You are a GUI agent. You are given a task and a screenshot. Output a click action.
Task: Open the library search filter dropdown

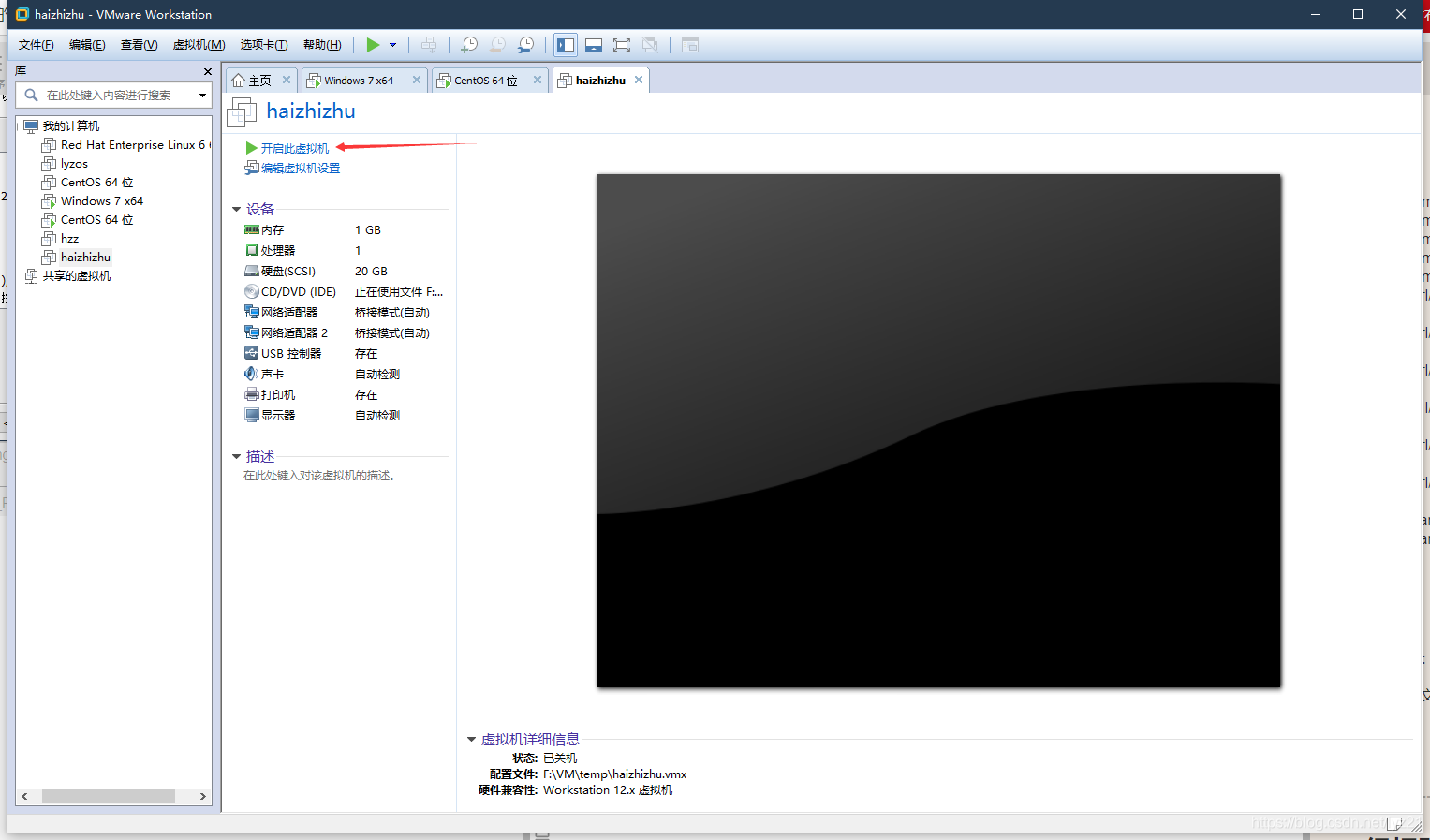pos(202,96)
